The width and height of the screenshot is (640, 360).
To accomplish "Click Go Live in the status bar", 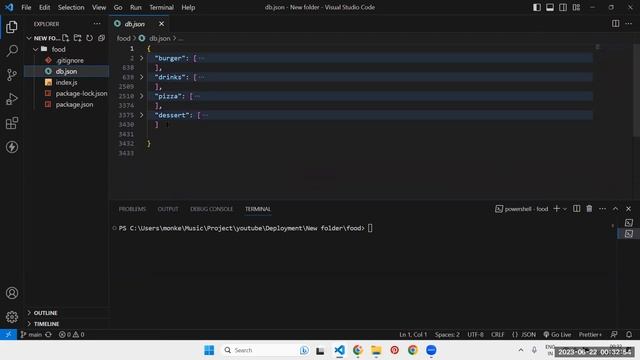I will [x=557, y=334].
